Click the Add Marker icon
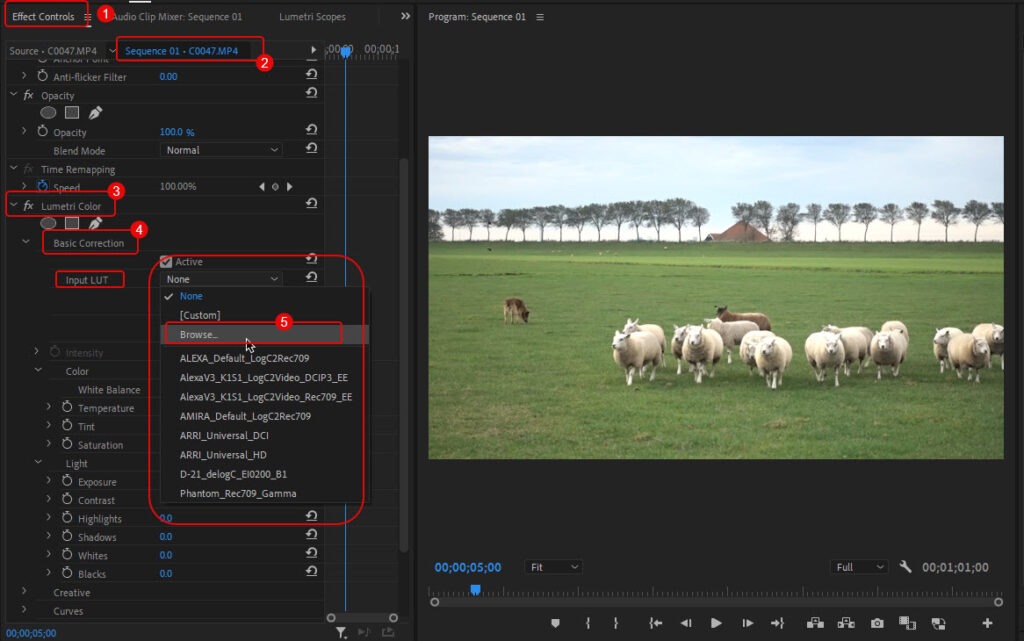 (x=557, y=623)
